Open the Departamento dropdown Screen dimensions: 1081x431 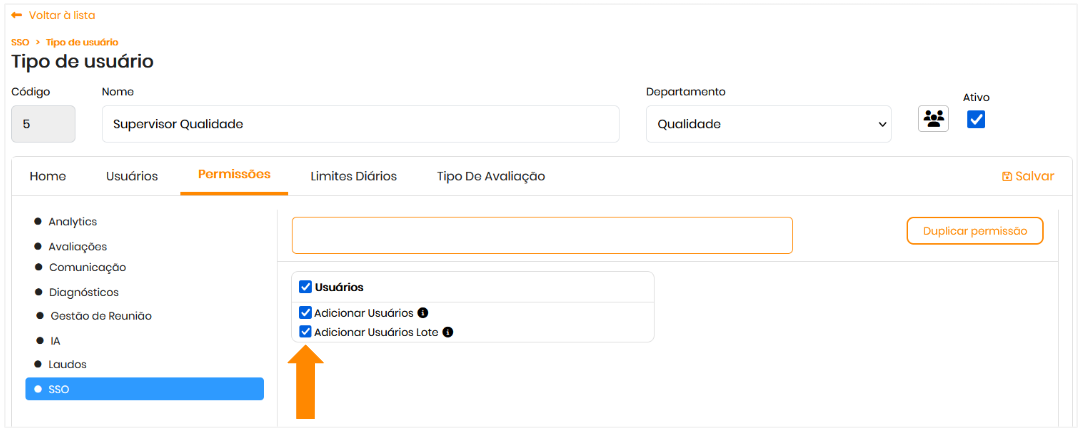click(768, 124)
